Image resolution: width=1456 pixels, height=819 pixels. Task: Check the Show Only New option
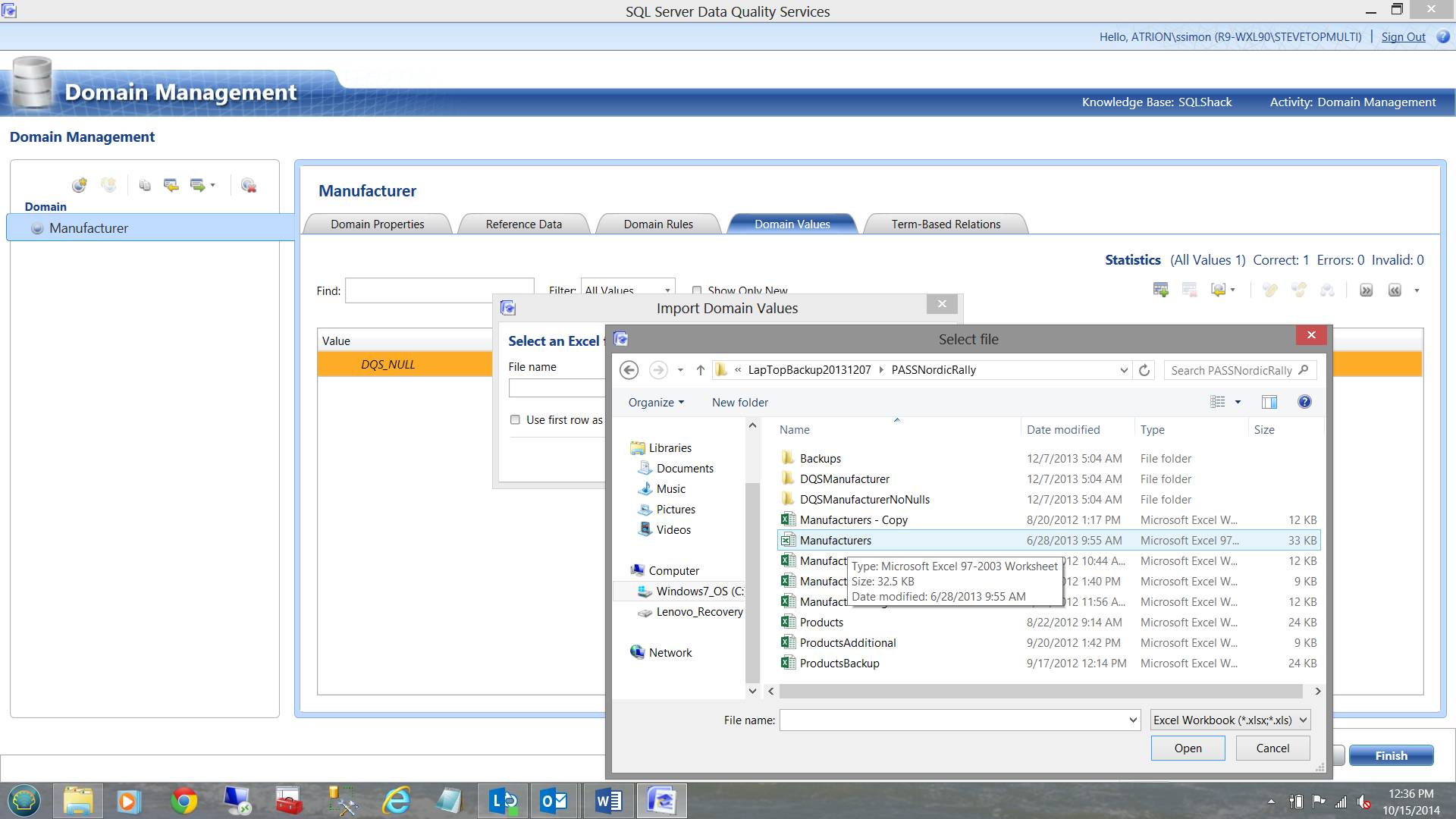coord(697,290)
